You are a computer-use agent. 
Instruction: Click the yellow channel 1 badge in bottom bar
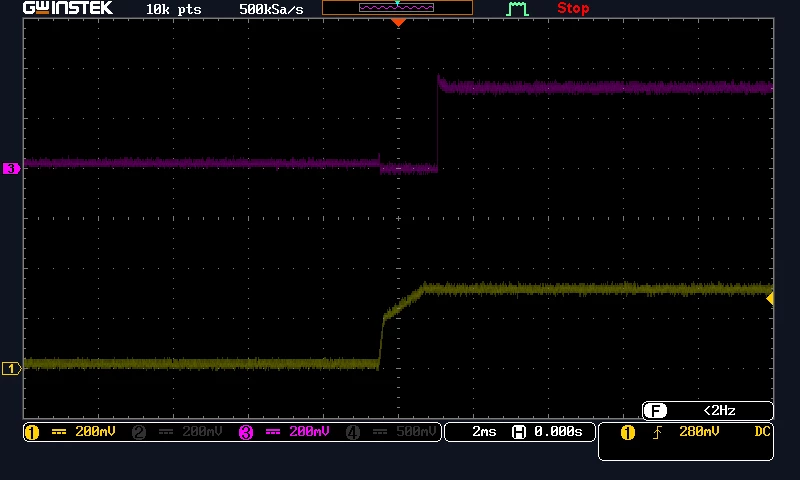32,433
